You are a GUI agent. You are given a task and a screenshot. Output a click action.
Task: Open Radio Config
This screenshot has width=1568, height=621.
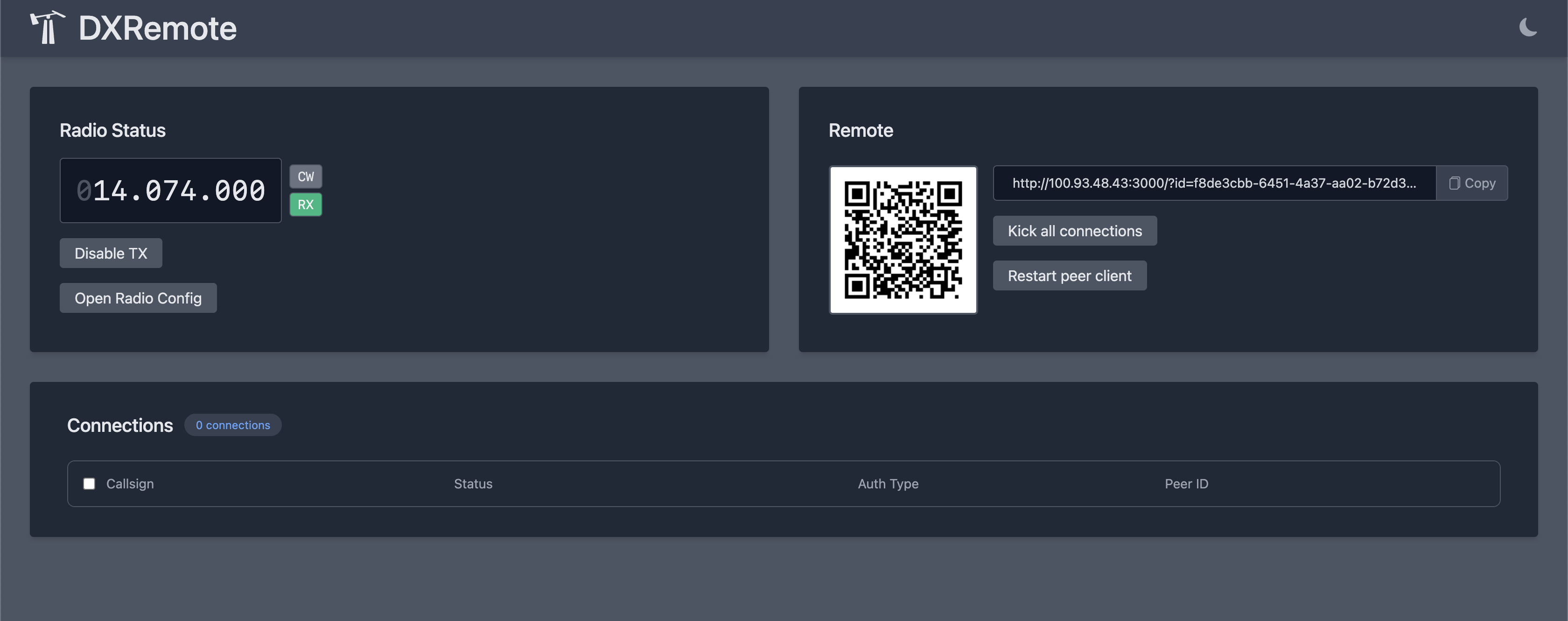138,298
